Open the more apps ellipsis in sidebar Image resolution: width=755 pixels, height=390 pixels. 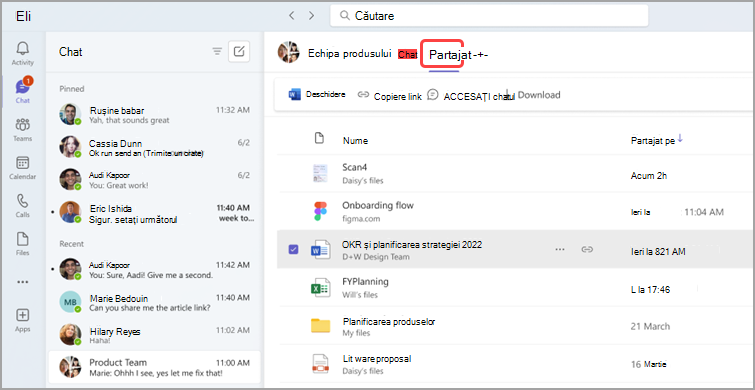coord(23,282)
